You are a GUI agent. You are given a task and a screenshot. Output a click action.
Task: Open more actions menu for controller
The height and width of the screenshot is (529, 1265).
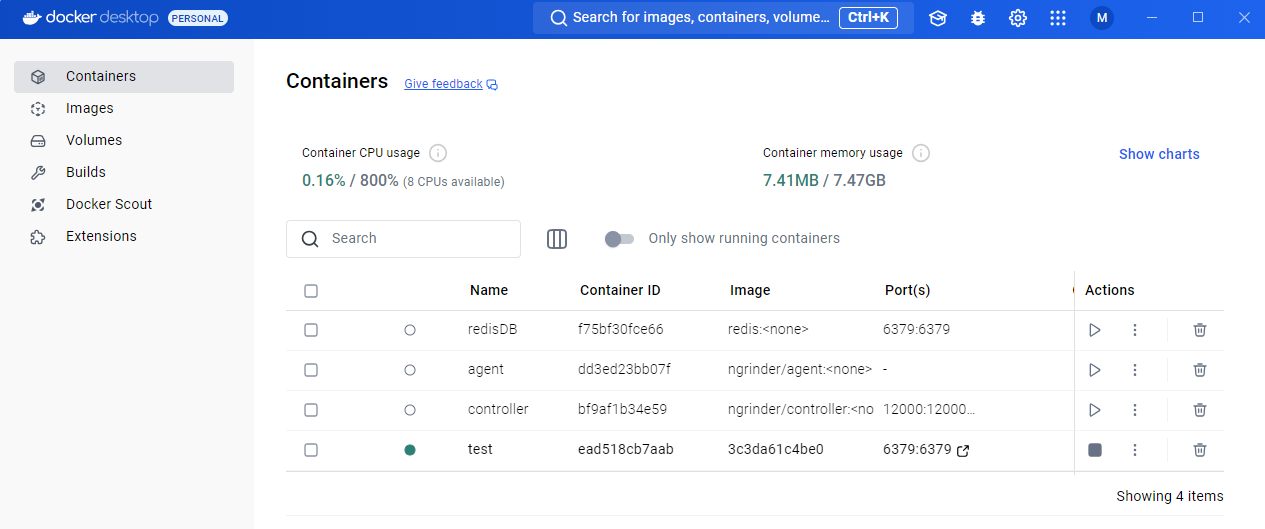click(x=1135, y=410)
